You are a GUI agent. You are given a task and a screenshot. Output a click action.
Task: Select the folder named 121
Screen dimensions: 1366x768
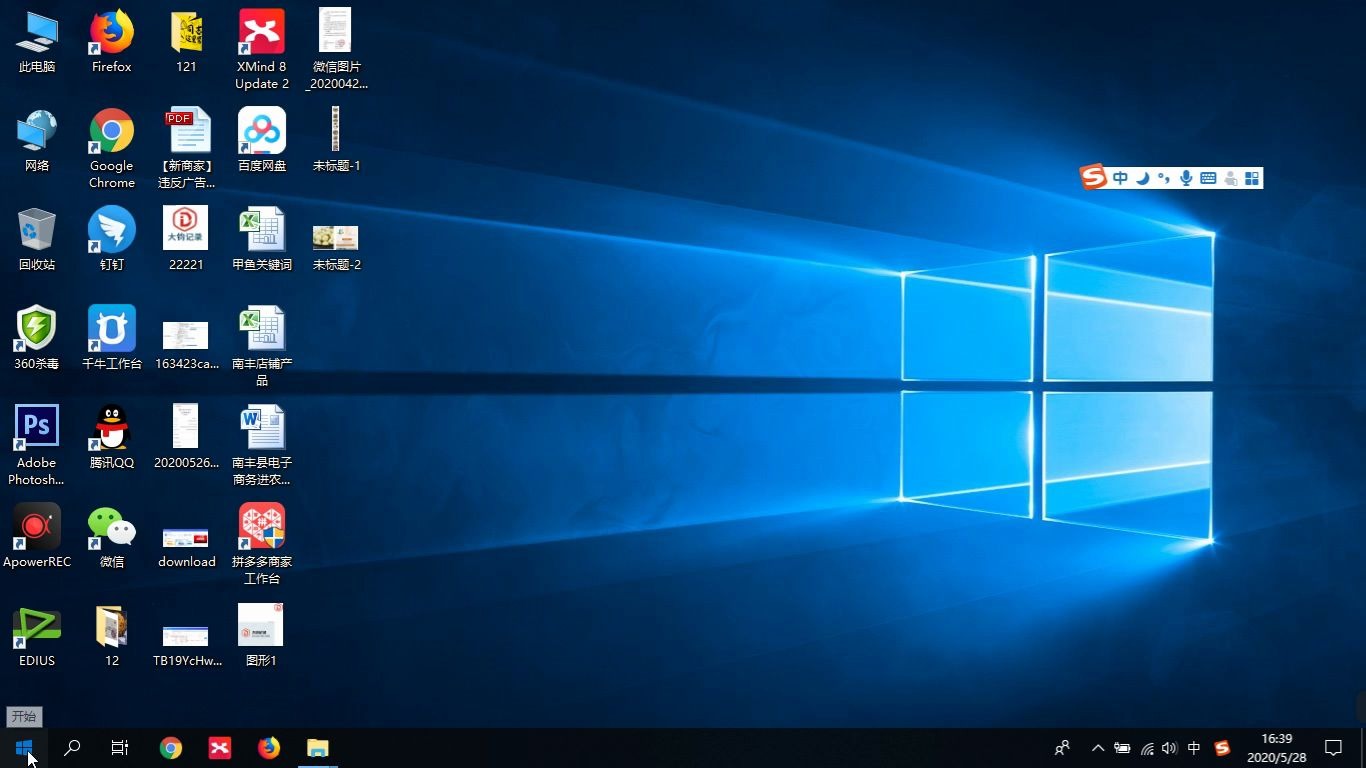coord(186,42)
